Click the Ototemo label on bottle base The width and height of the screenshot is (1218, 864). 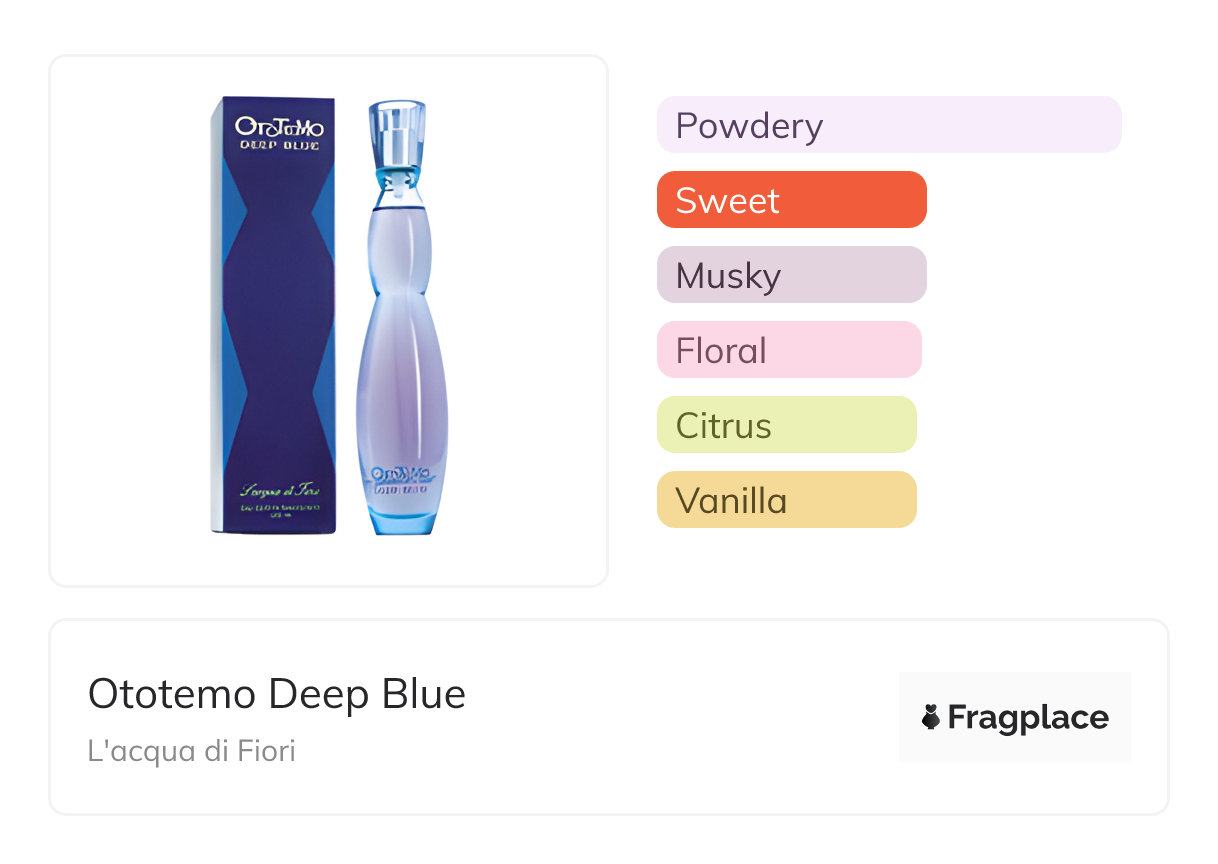tap(400, 476)
